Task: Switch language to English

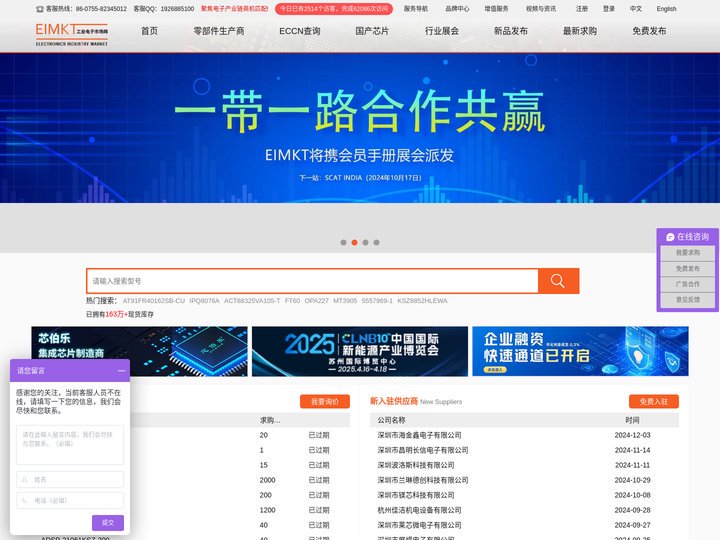Action: [x=666, y=9]
